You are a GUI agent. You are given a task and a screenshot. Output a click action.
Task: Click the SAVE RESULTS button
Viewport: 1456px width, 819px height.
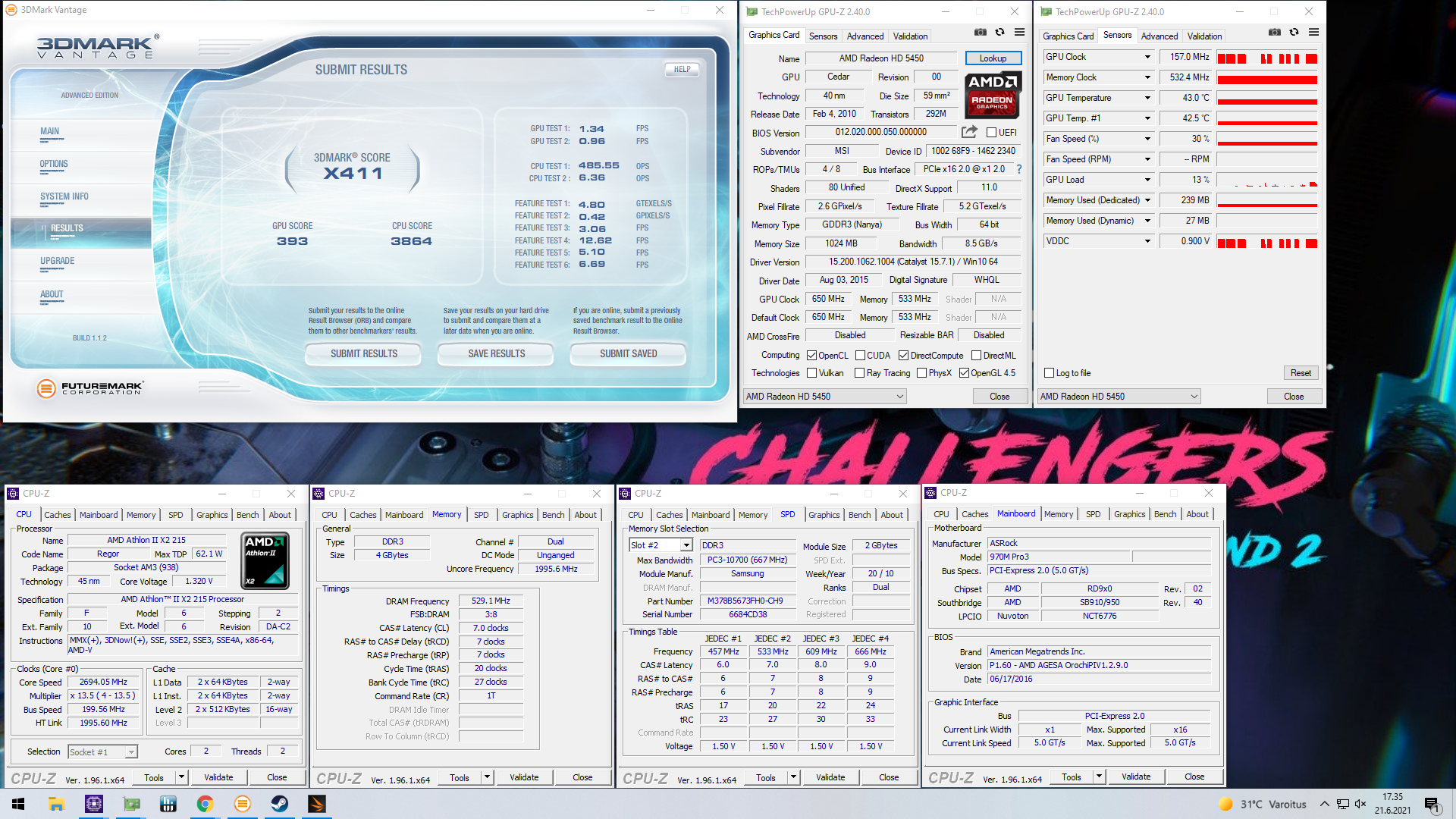[x=497, y=353]
